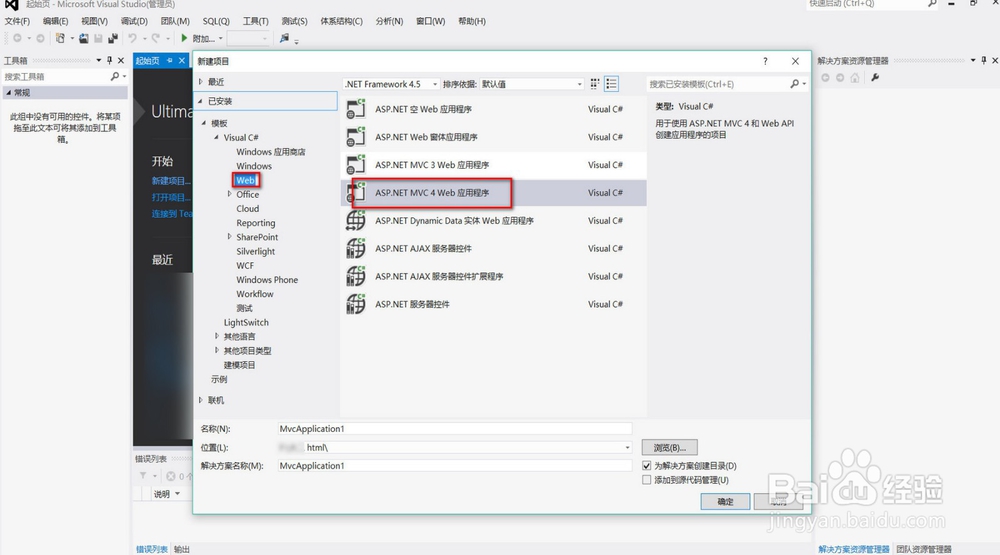Open the 位置 path dropdown arrow

tap(627, 448)
